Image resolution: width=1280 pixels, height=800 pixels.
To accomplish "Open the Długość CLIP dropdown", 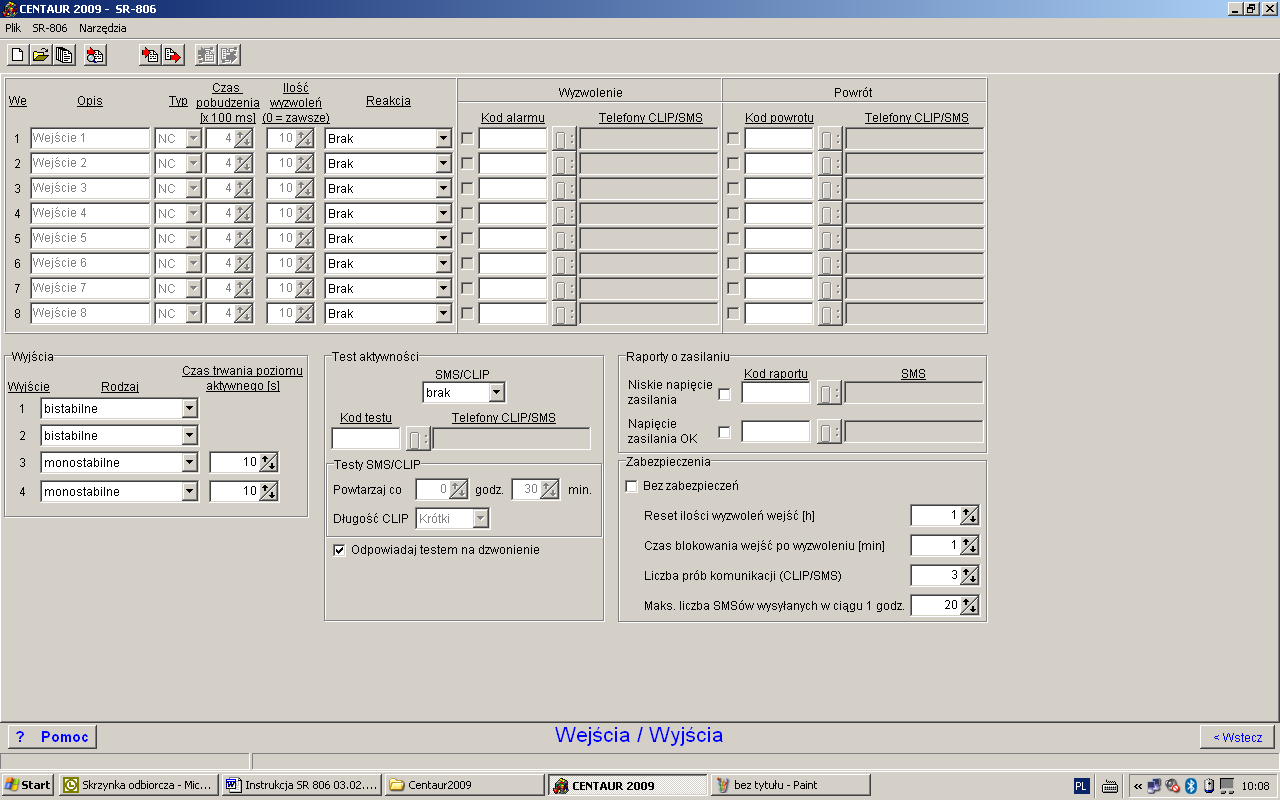I will pos(480,519).
